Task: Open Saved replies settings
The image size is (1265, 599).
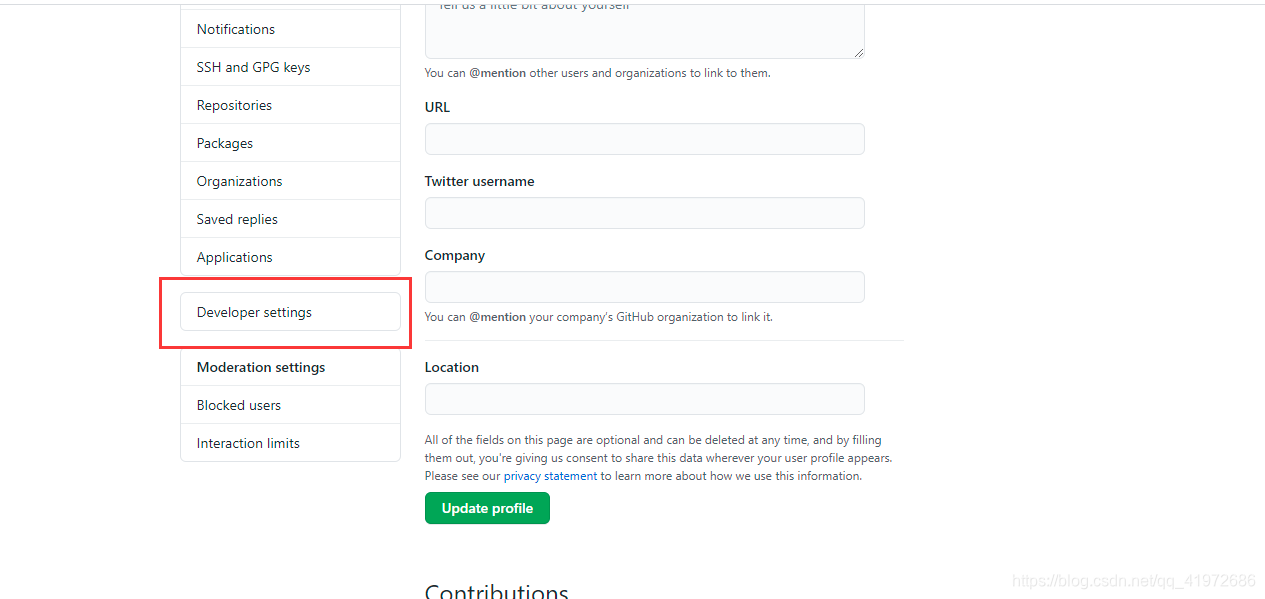Action: [x=236, y=218]
